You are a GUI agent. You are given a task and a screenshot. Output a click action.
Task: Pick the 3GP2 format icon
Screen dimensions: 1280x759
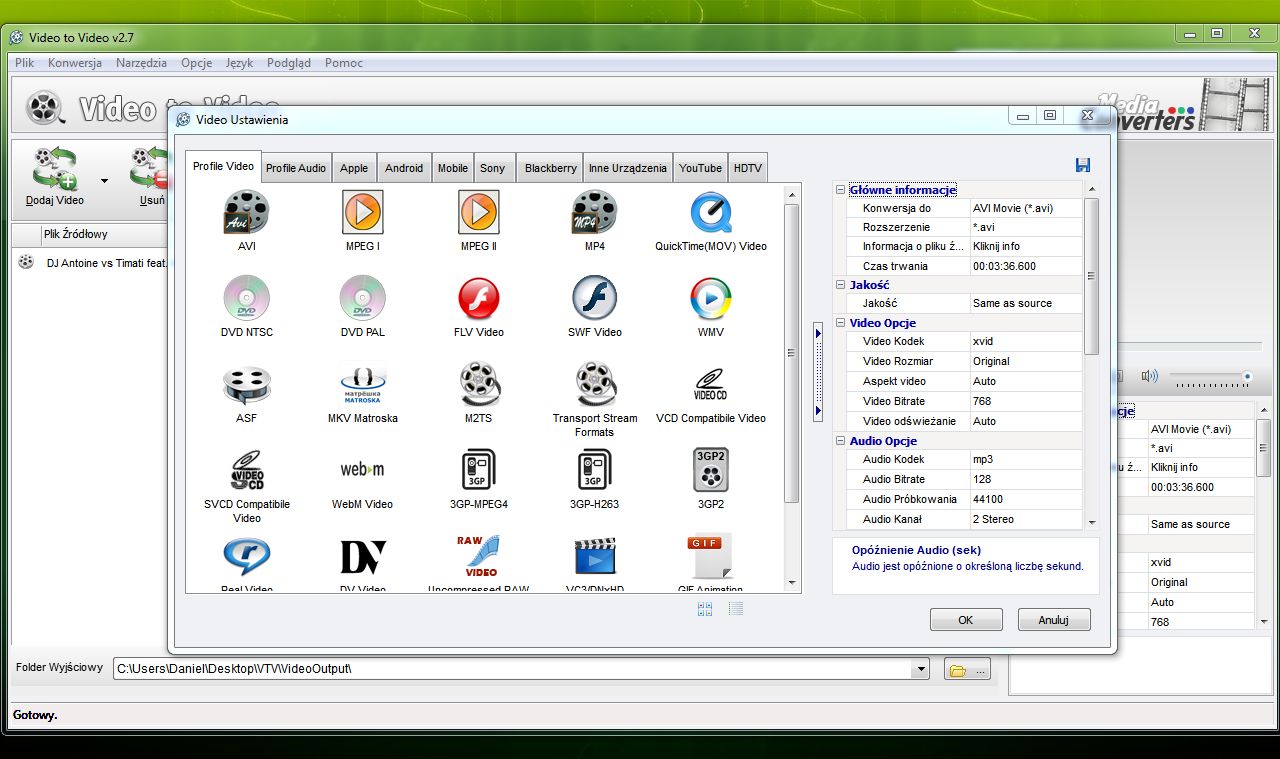[x=711, y=470]
